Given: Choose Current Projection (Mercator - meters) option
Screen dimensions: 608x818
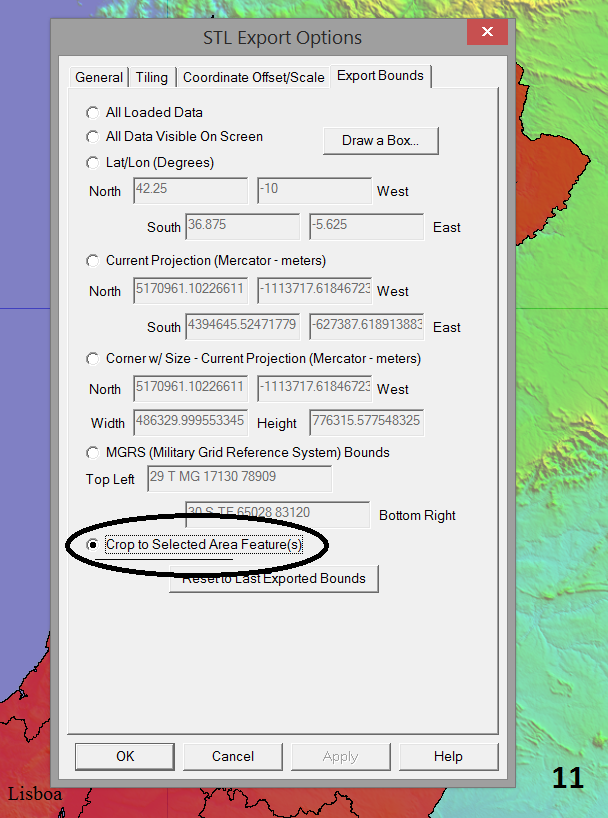Looking at the screenshot, I should (x=93, y=261).
